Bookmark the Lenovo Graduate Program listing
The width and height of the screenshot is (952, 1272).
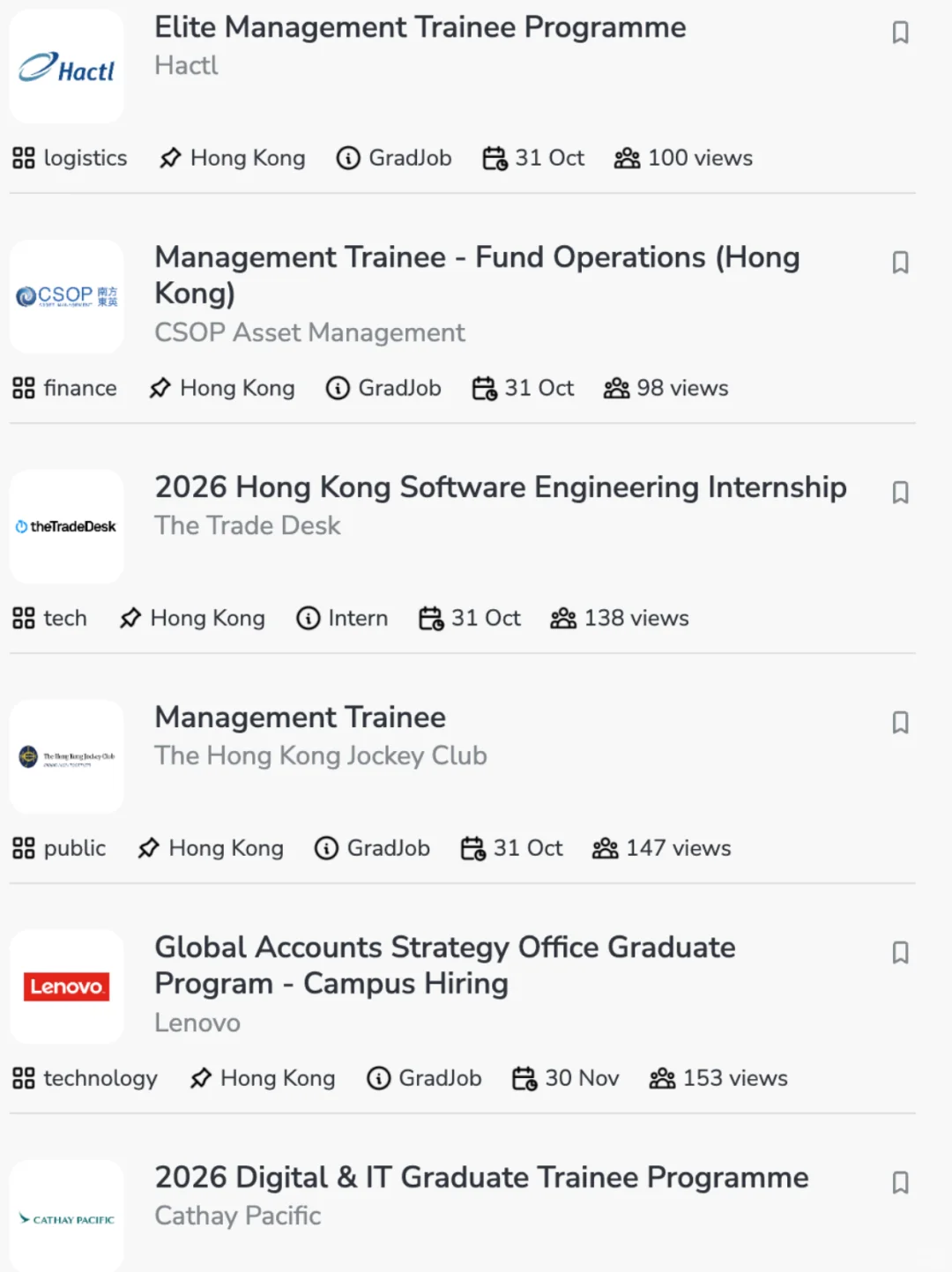coord(900,953)
